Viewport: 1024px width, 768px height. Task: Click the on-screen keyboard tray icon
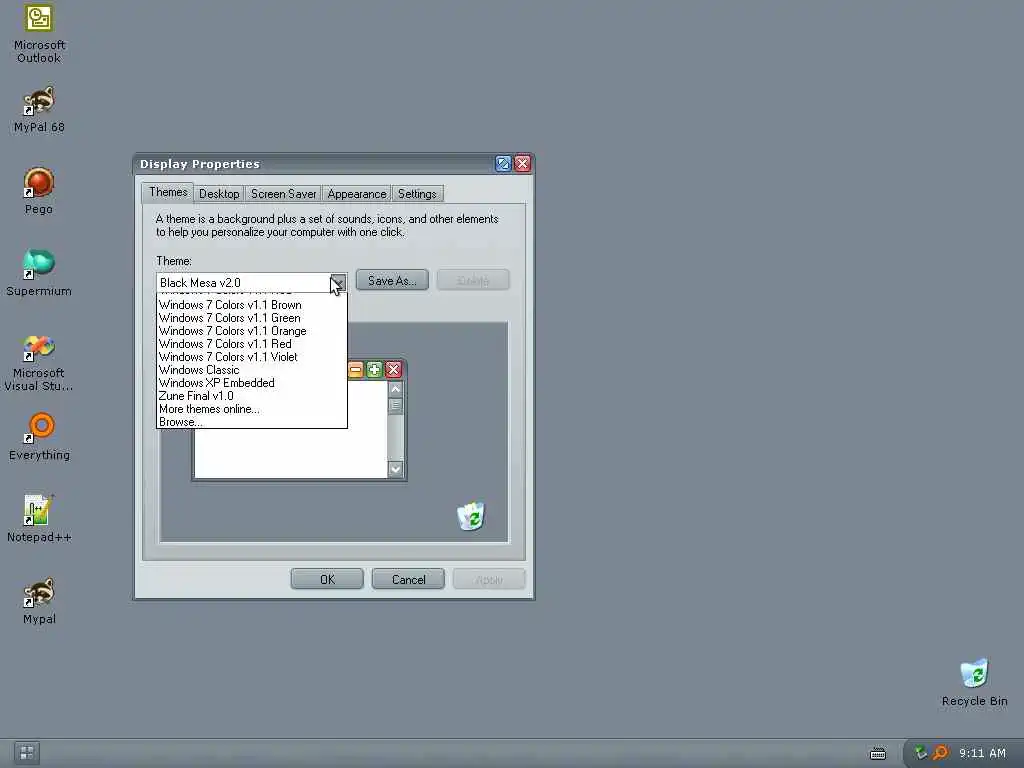[878, 754]
